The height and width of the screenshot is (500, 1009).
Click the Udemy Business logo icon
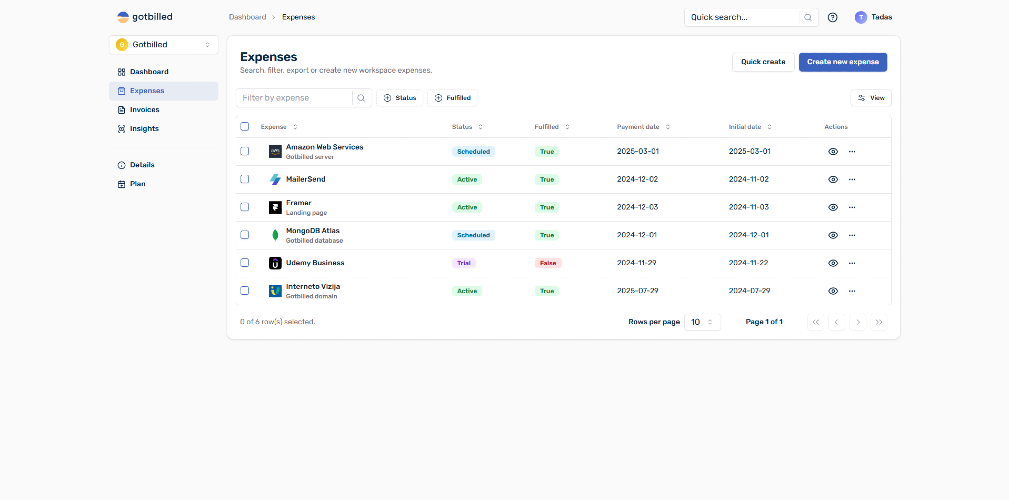coord(275,263)
